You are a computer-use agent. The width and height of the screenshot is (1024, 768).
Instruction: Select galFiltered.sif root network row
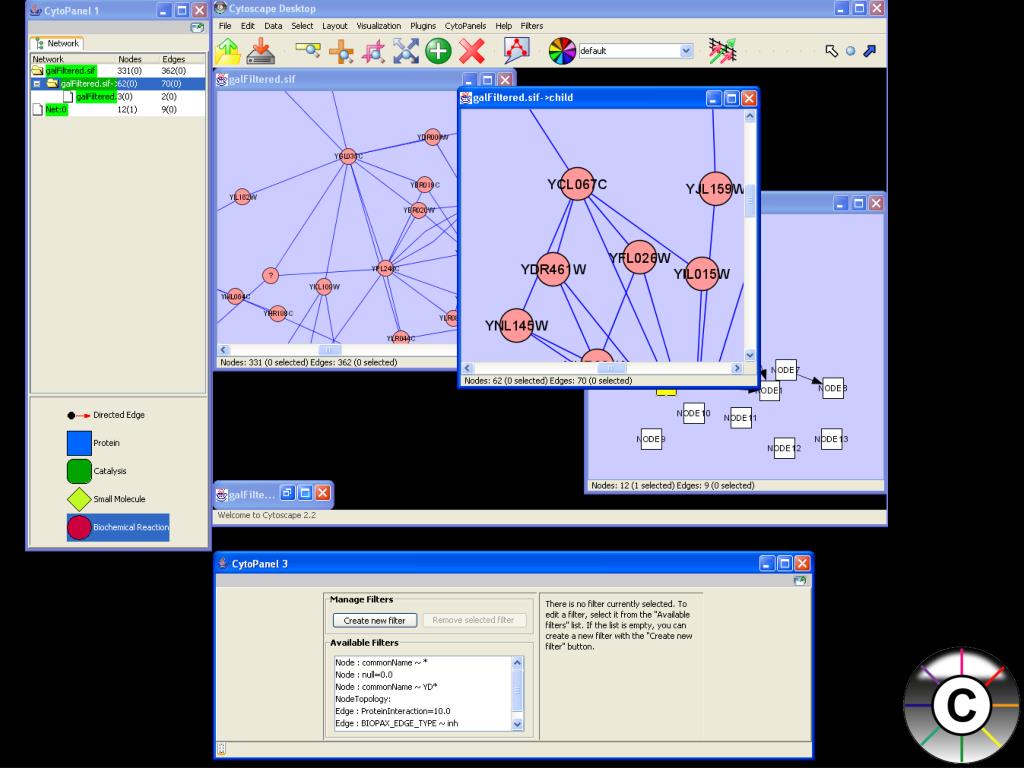[118, 71]
